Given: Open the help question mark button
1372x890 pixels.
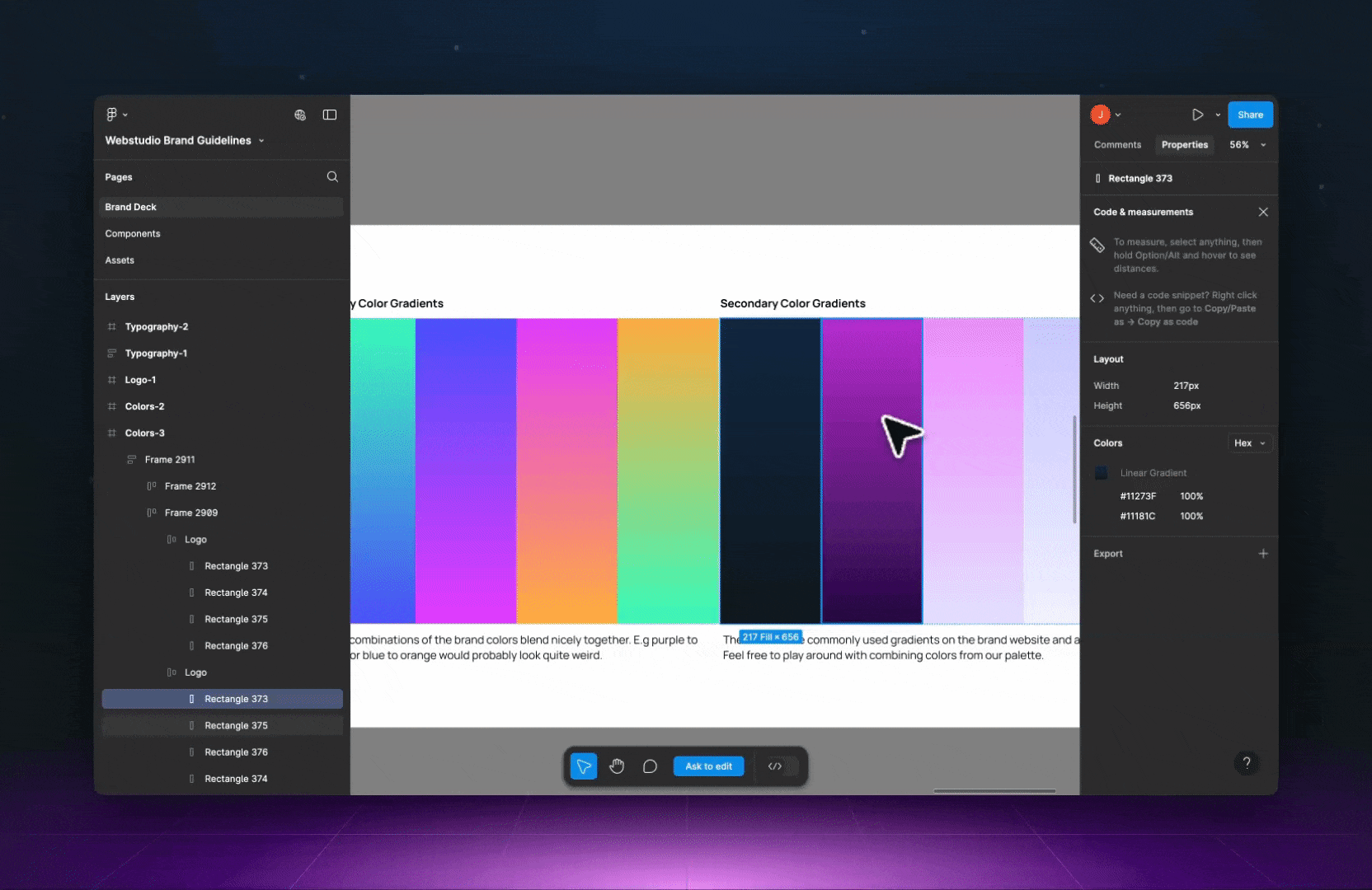Looking at the screenshot, I should 1247,763.
